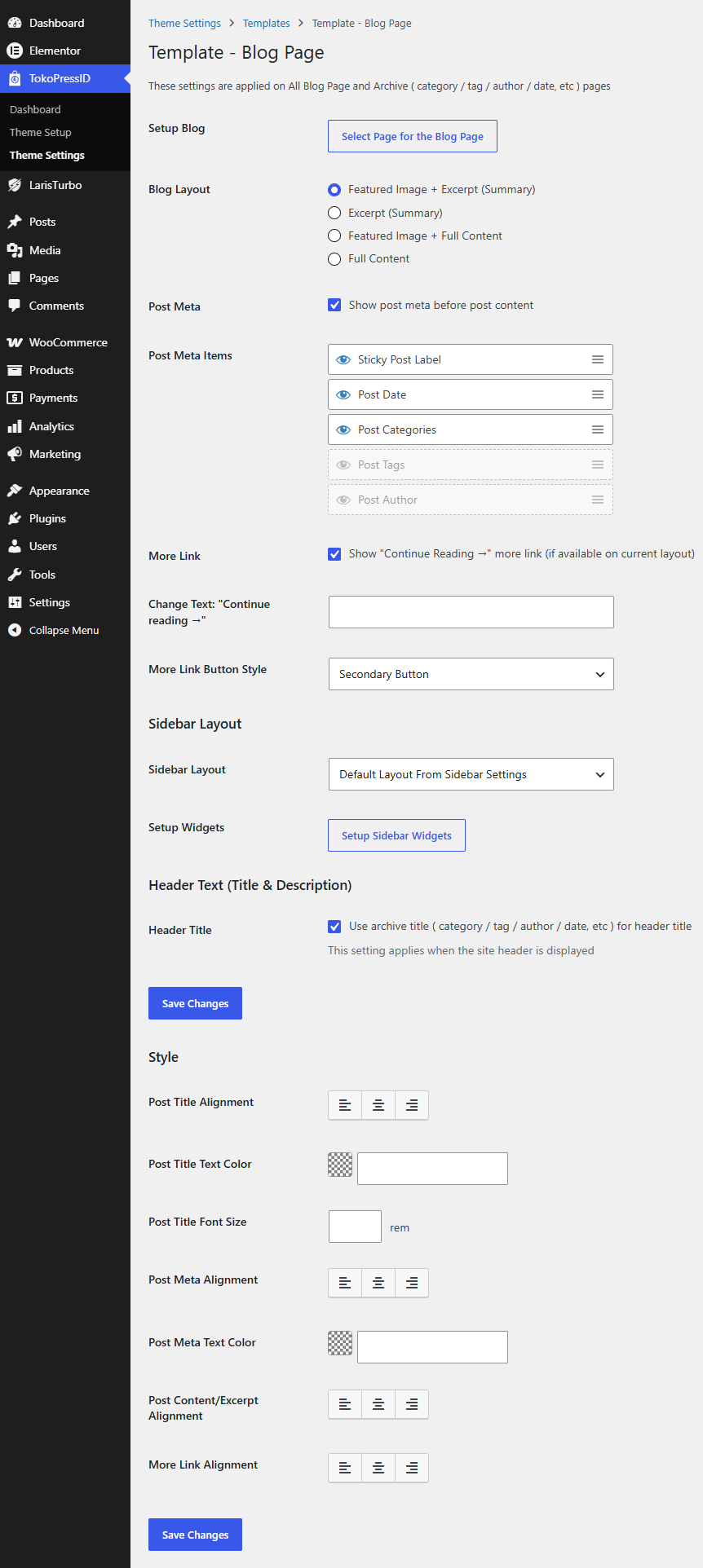Select Featured Image + Excerpt layout
This screenshot has height=1568, width=703.
tap(334, 190)
